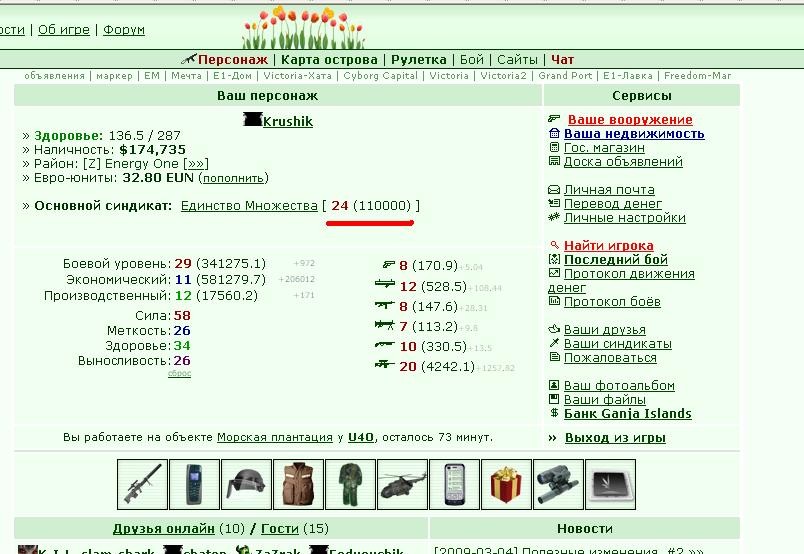The width and height of the screenshot is (804, 554).
Task: Open the Персонаж menu item
Action: [x=233, y=60]
